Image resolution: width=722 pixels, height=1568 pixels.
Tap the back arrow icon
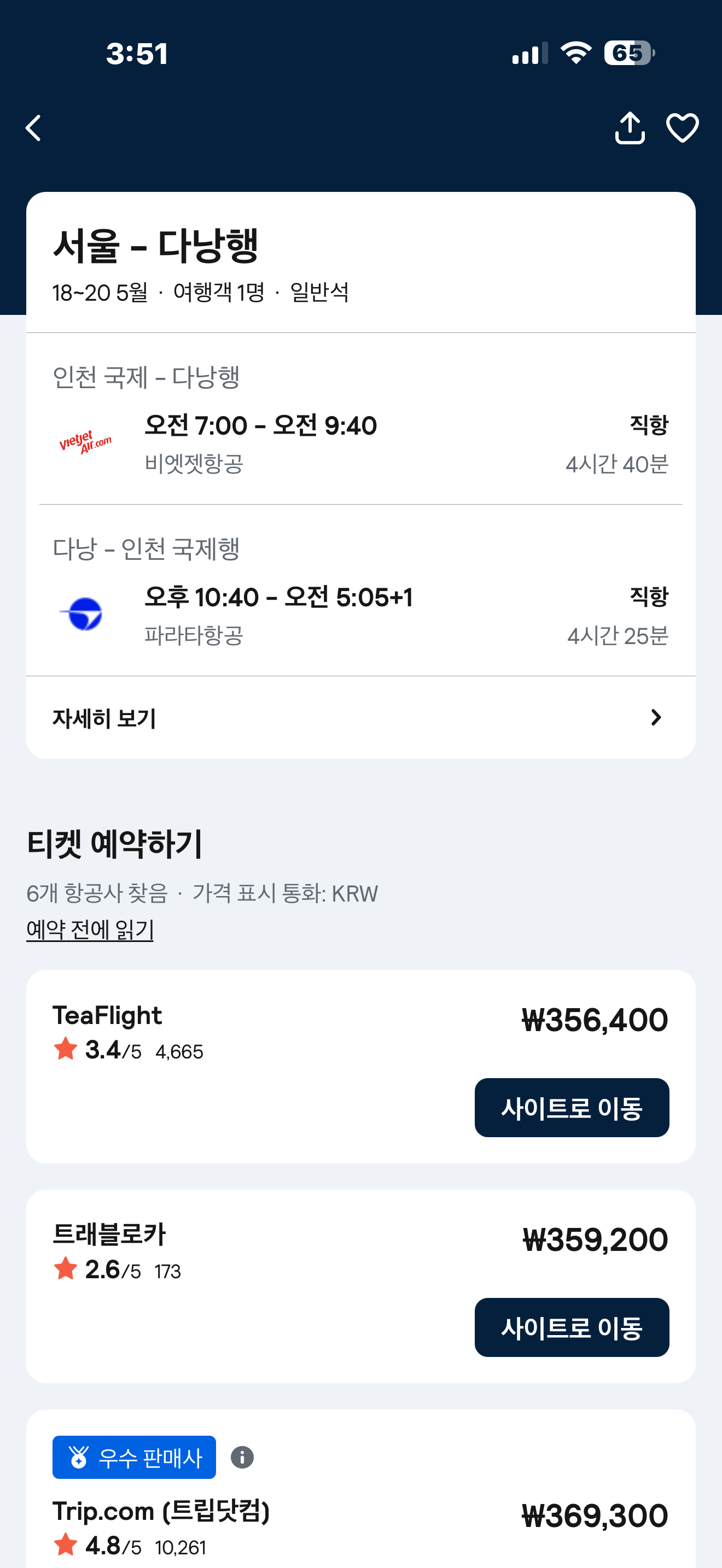[x=34, y=128]
